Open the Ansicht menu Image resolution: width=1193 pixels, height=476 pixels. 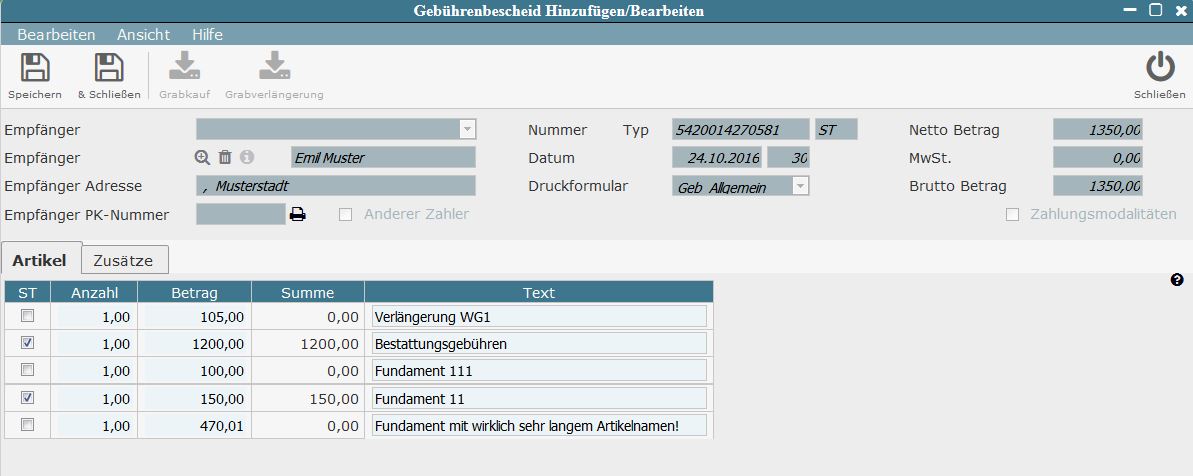pos(143,34)
